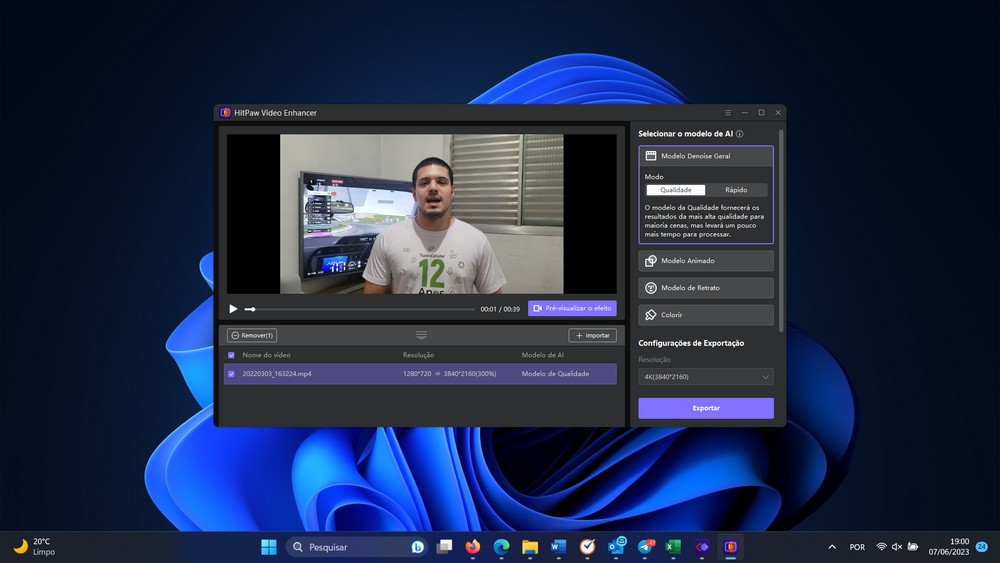Uncheck the 20220303_163224.mp4 video checkbox

(231, 374)
